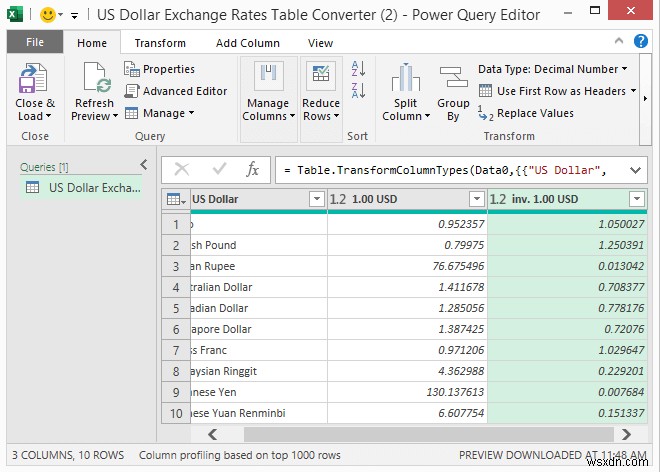The image size is (660, 472).
Task: Expand the Use First Row as Headers arrow
Action: coord(633,91)
